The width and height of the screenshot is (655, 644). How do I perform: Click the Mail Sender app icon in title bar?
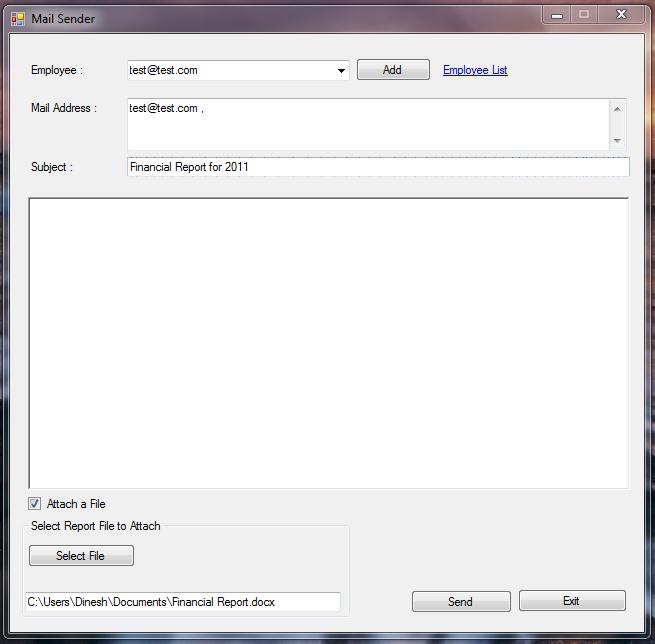tap(18, 19)
